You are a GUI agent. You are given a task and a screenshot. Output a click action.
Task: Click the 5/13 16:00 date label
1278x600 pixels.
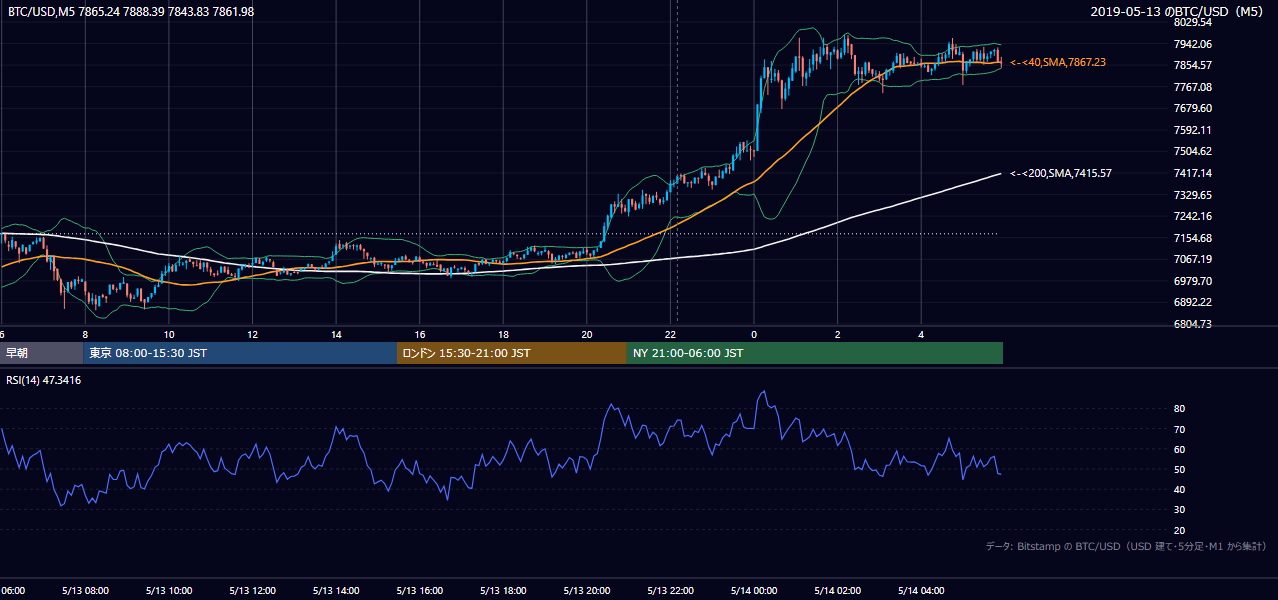coord(420,590)
